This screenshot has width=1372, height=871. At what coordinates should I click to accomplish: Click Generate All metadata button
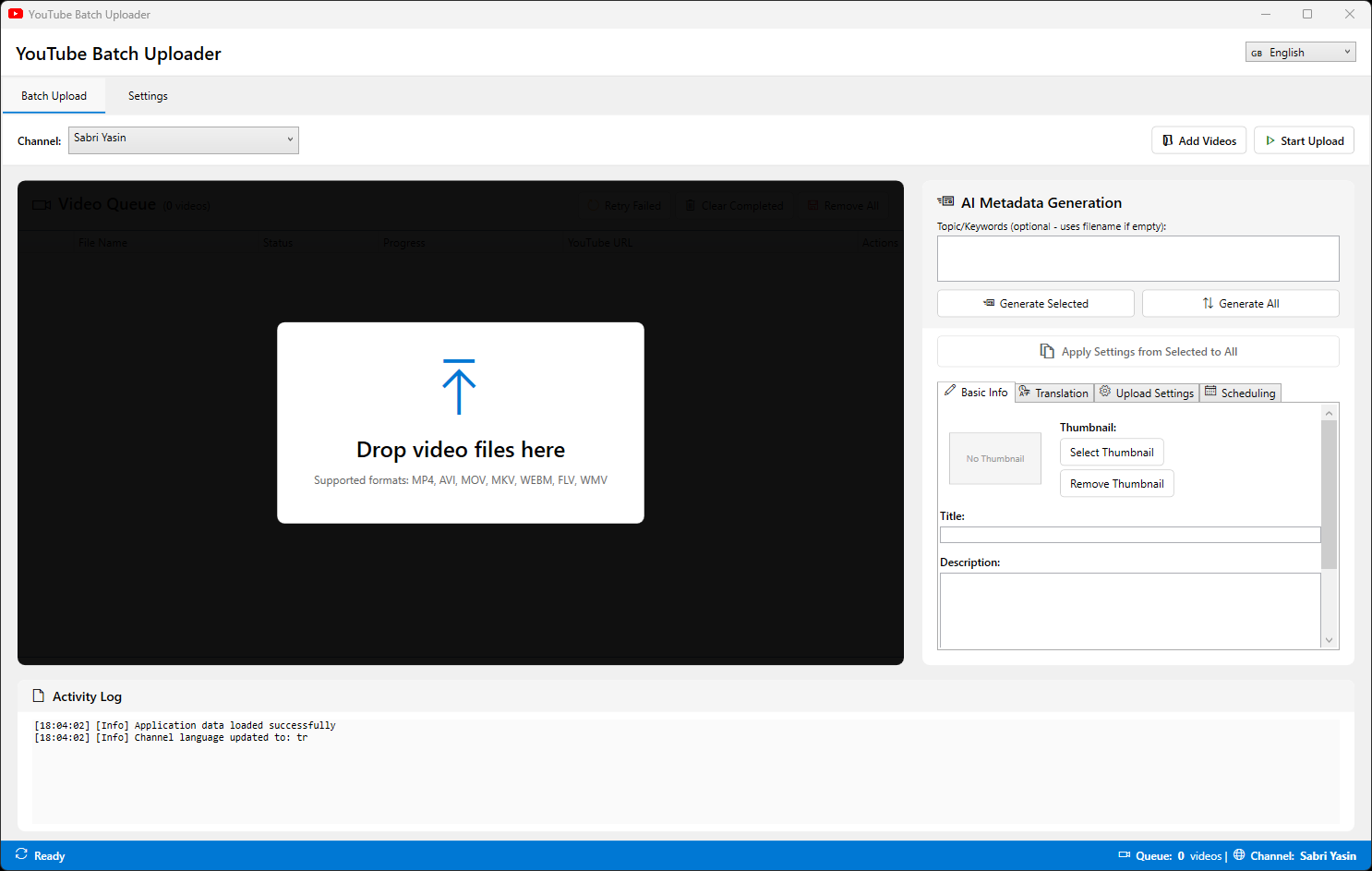coord(1240,303)
